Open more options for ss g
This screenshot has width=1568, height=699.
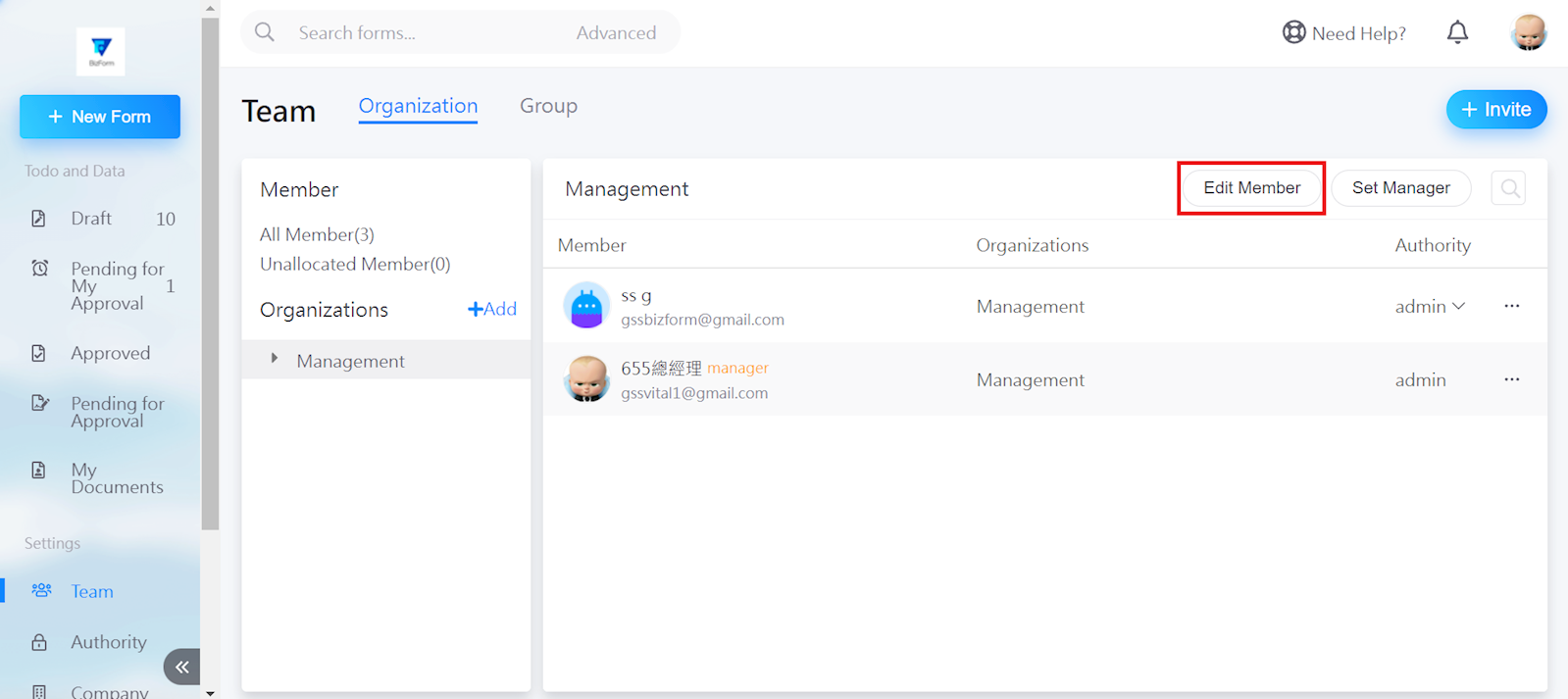1511,306
